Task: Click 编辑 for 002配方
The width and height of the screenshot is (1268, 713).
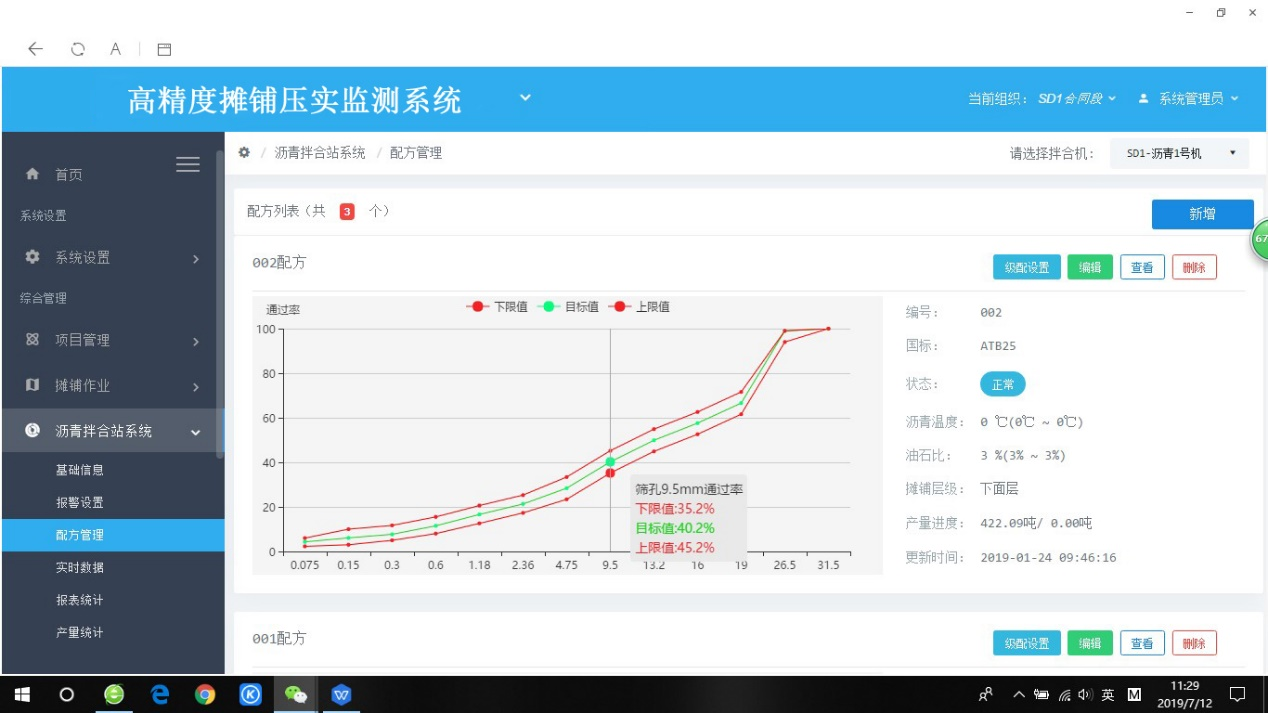Action: (1090, 267)
